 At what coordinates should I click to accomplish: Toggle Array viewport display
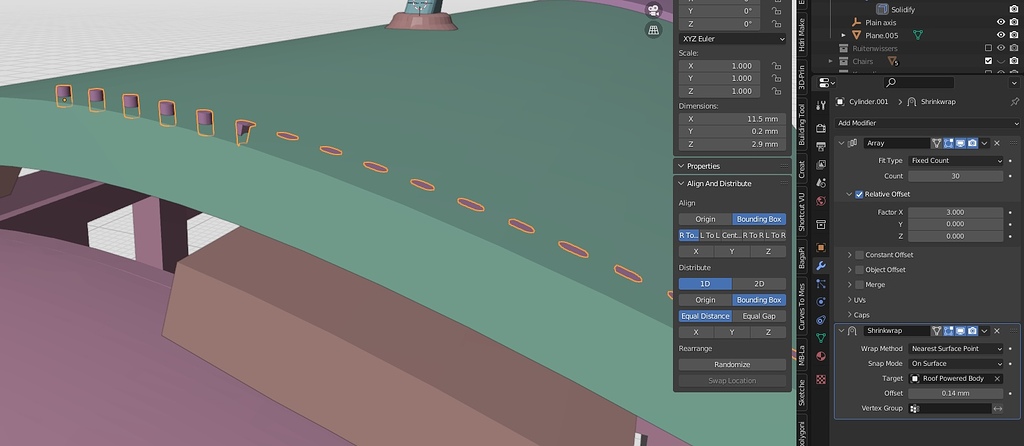[x=960, y=143]
